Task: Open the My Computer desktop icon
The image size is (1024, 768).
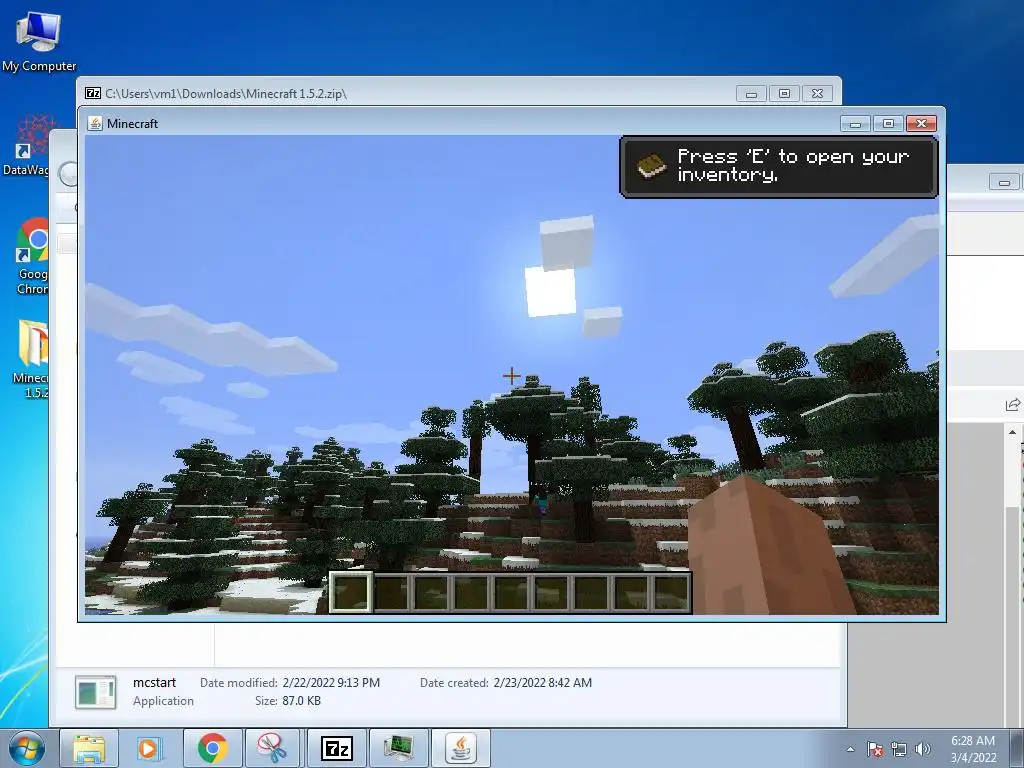Action: click(39, 40)
